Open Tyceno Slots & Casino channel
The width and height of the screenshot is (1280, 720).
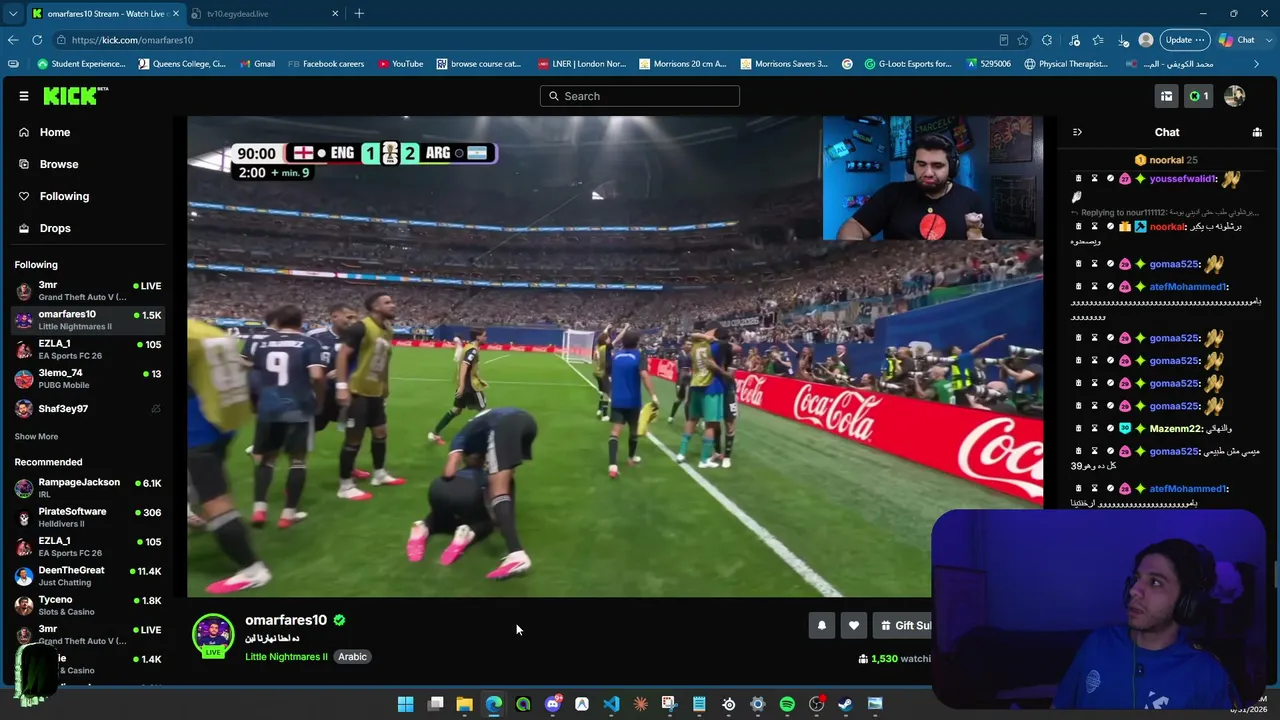[x=88, y=605]
